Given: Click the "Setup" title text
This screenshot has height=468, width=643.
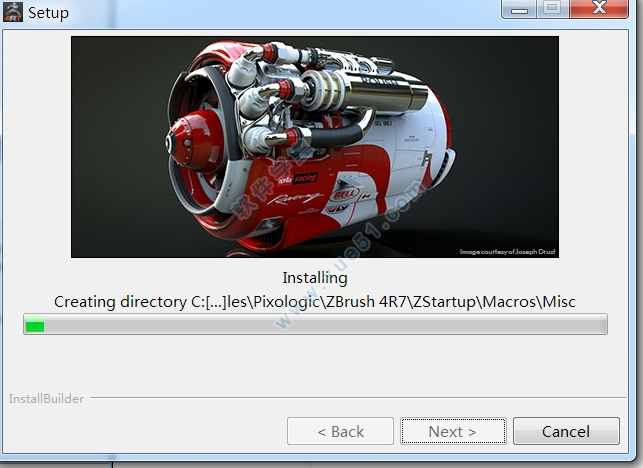Looking at the screenshot, I should (49, 13).
